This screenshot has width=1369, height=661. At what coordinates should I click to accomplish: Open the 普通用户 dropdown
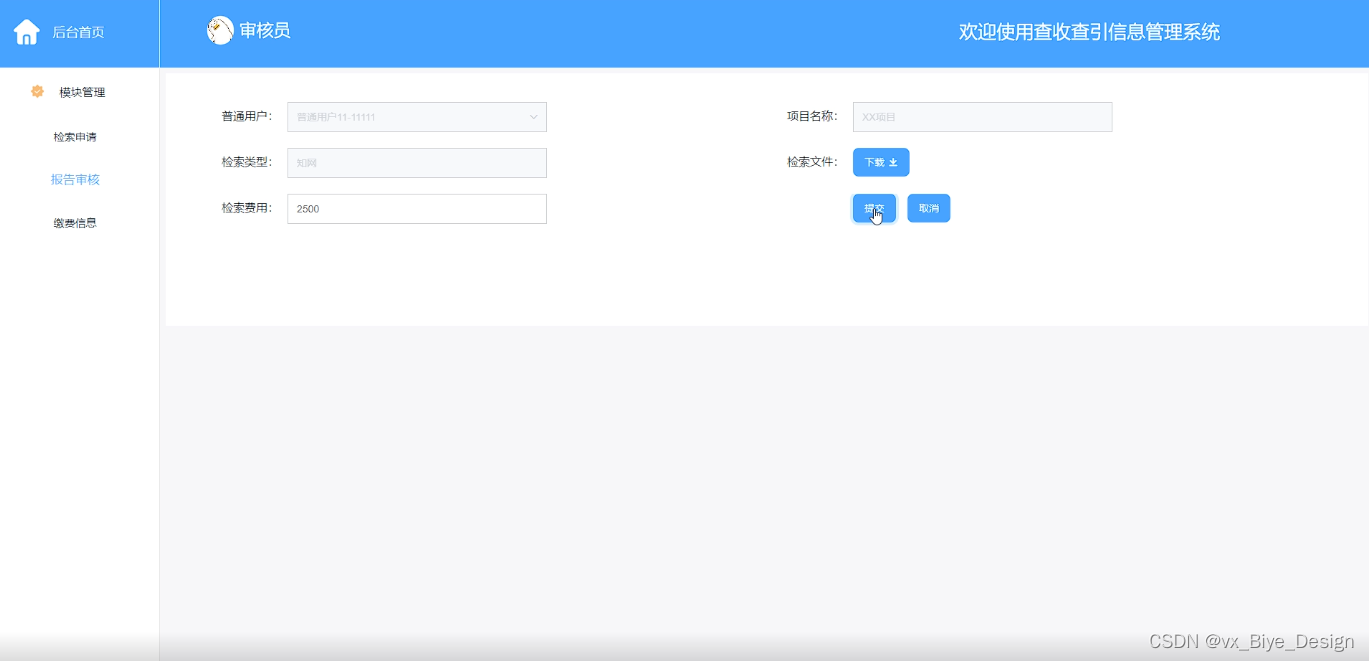[416, 117]
